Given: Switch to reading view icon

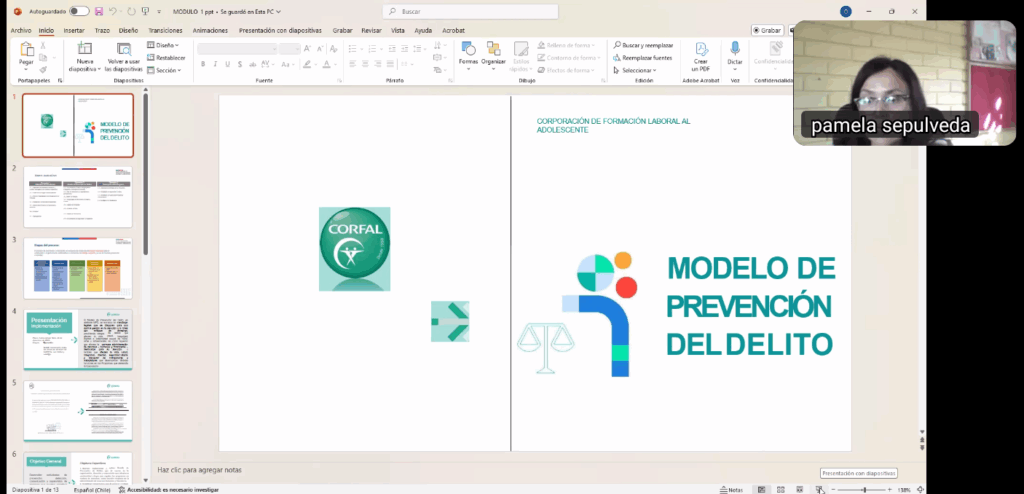Looking at the screenshot, I should point(799,489).
